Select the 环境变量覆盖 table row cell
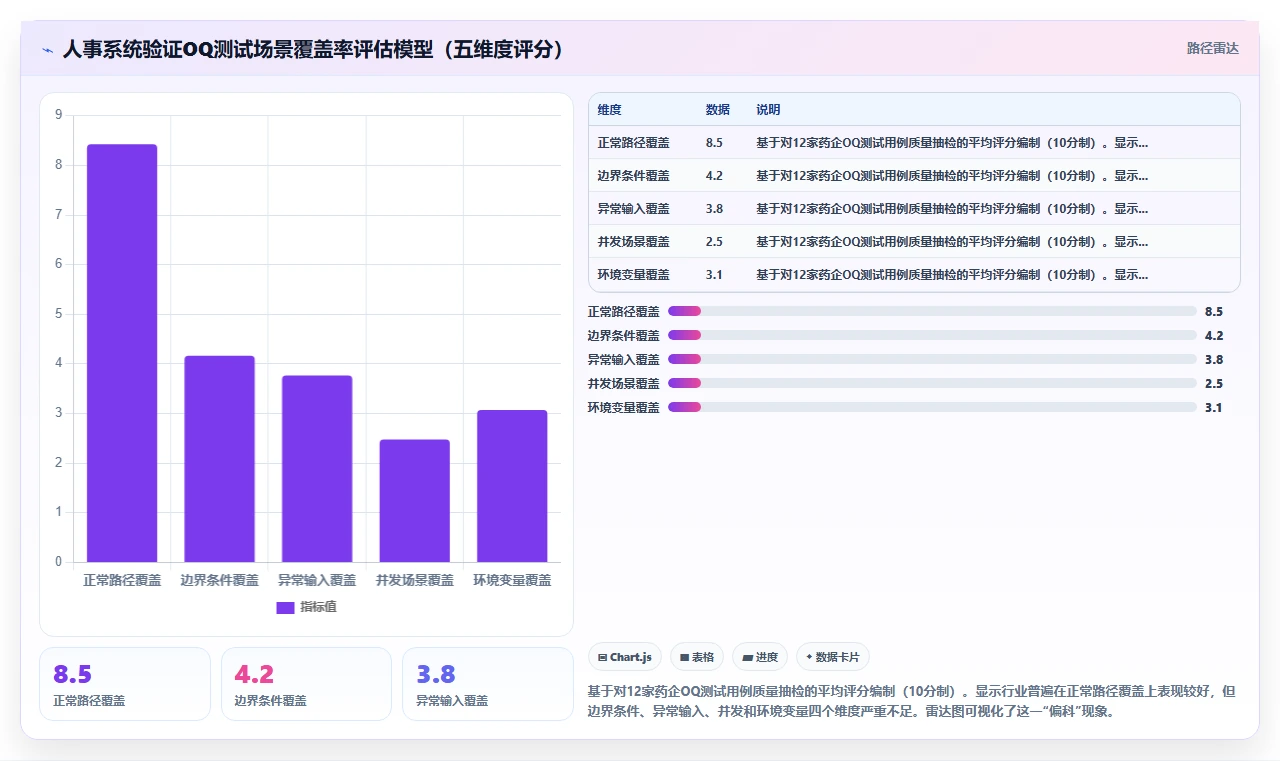The image size is (1280, 761). coord(634,275)
